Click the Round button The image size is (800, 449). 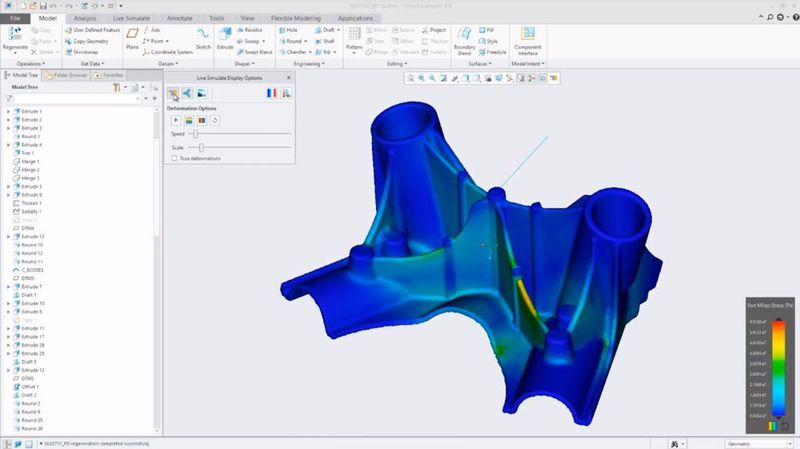(293, 41)
